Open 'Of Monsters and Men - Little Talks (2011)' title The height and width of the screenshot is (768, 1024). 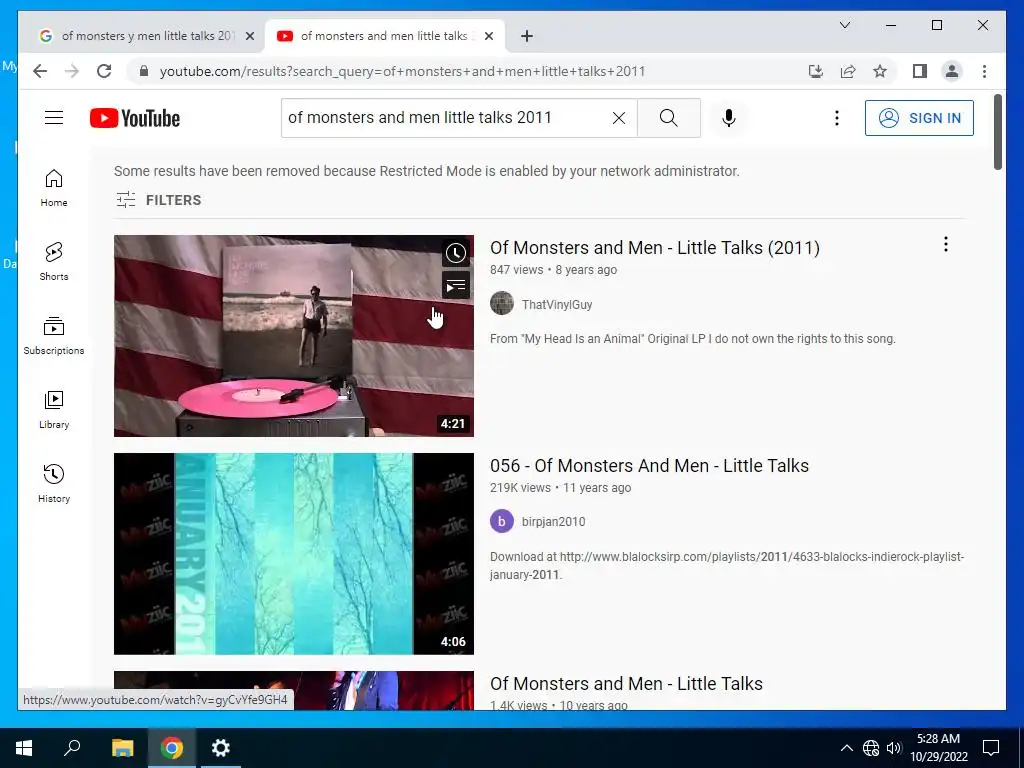coord(655,248)
